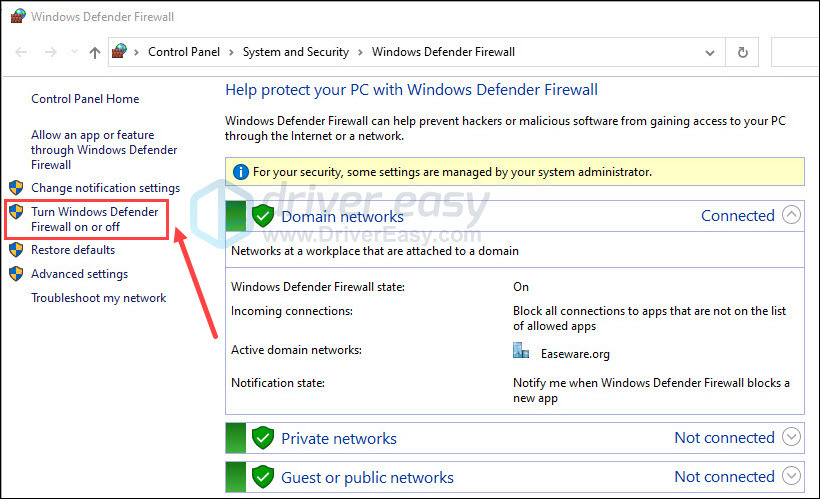Click shield icon next to Restore defaults
Screen dimensions: 820x499
16,250
